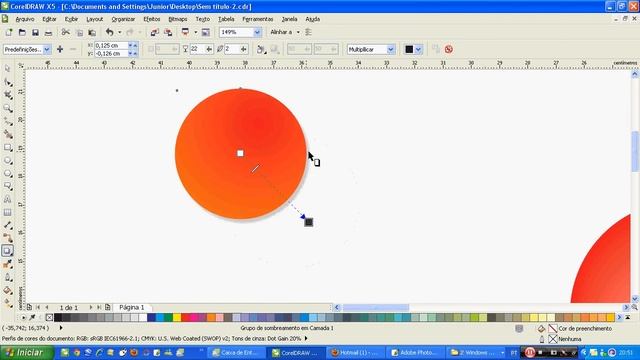Image resolution: width=640 pixels, height=360 pixels.
Task: Select the Smart fill tool
Action: coord(7,134)
